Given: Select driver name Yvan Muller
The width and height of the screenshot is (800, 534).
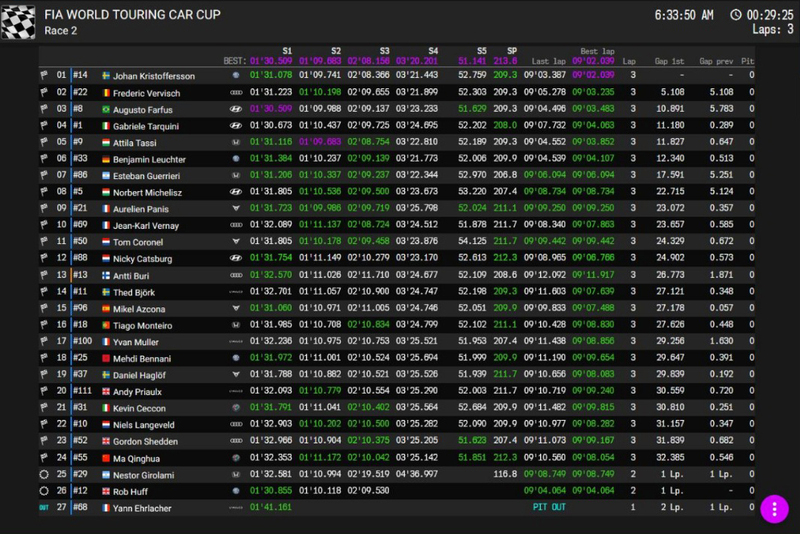Looking at the screenshot, I should tap(136, 342).
